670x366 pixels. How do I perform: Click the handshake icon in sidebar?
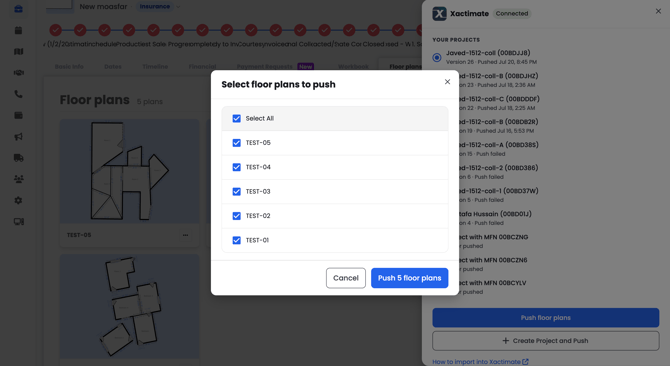(x=18, y=73)
